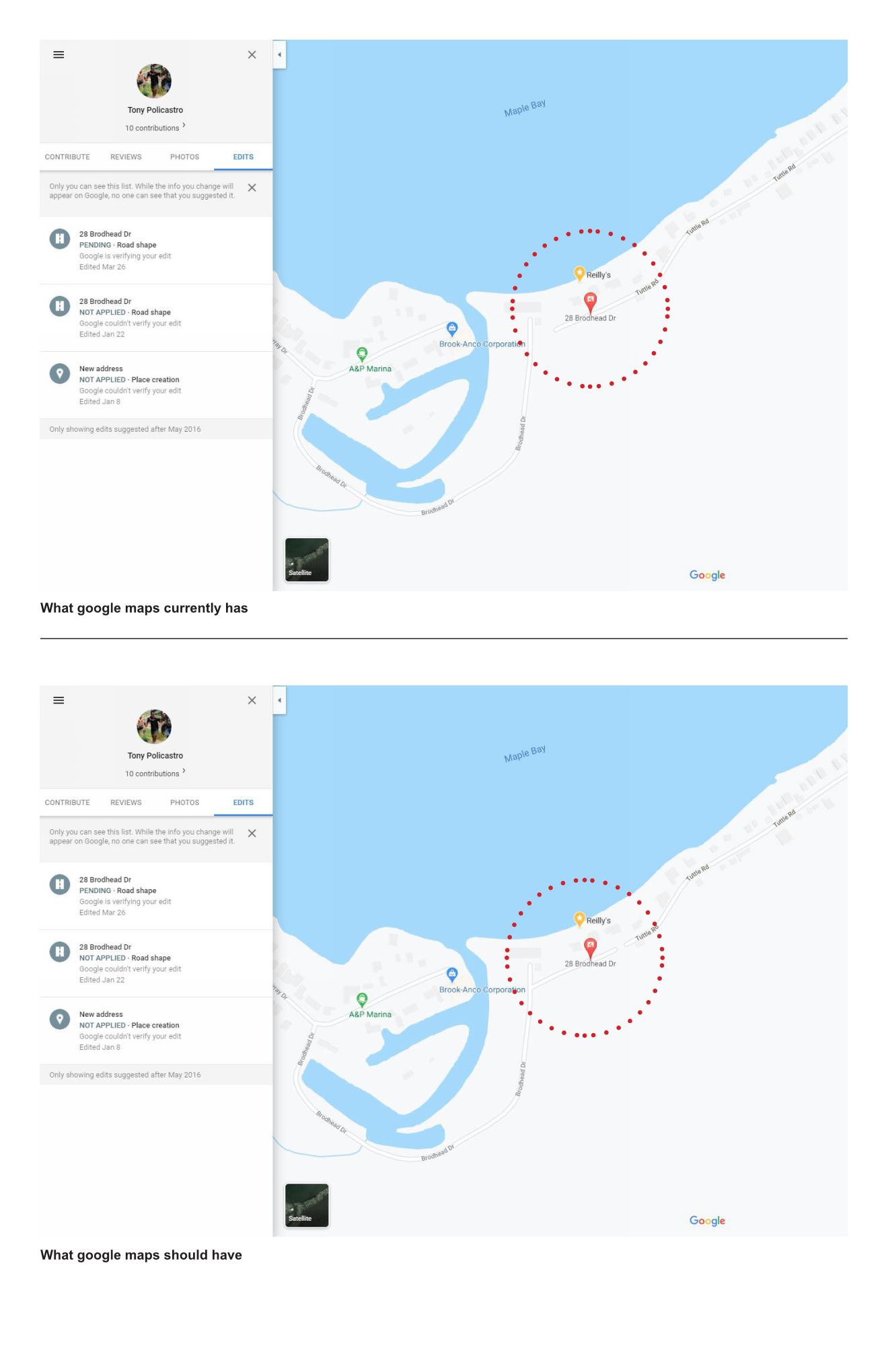888x1372 pixels.
Task: Open the hamburger menu in lower screenshot
Action: coord(59,700)
